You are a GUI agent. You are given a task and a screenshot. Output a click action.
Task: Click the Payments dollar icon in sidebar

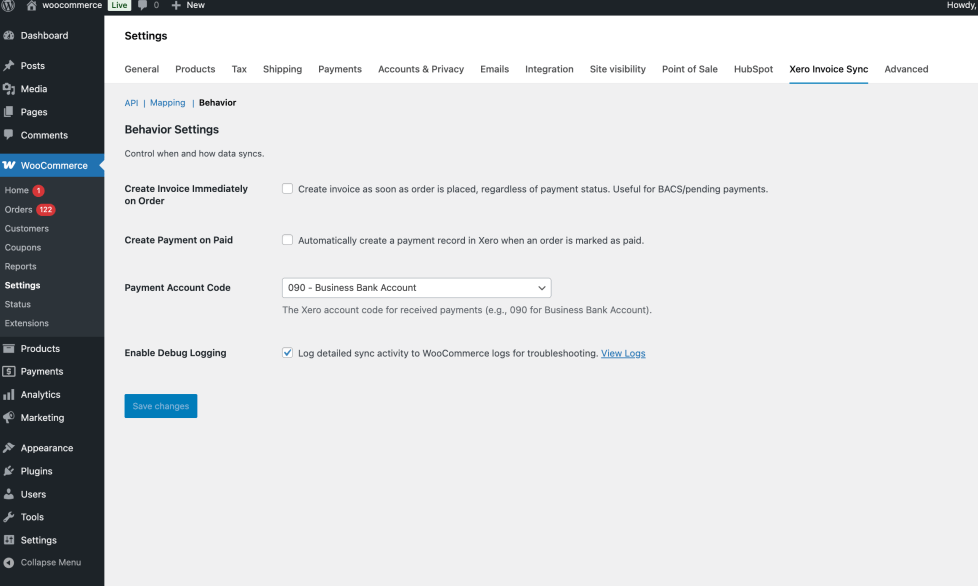9,372
